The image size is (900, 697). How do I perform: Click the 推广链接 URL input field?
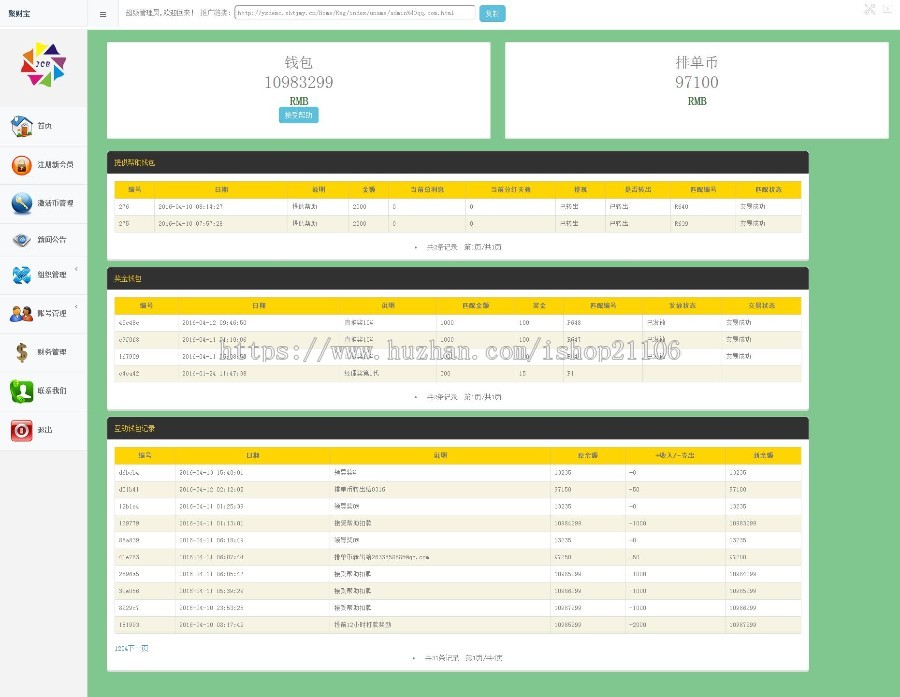click(355, 13)
